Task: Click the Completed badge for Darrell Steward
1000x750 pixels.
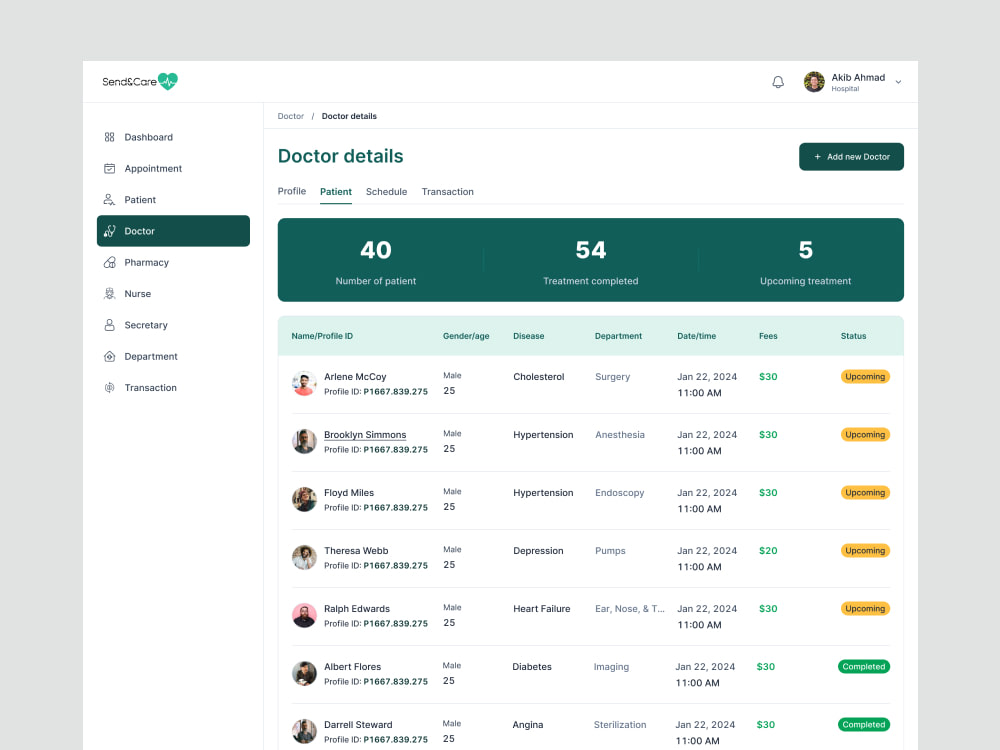Action: click(864, 724)
